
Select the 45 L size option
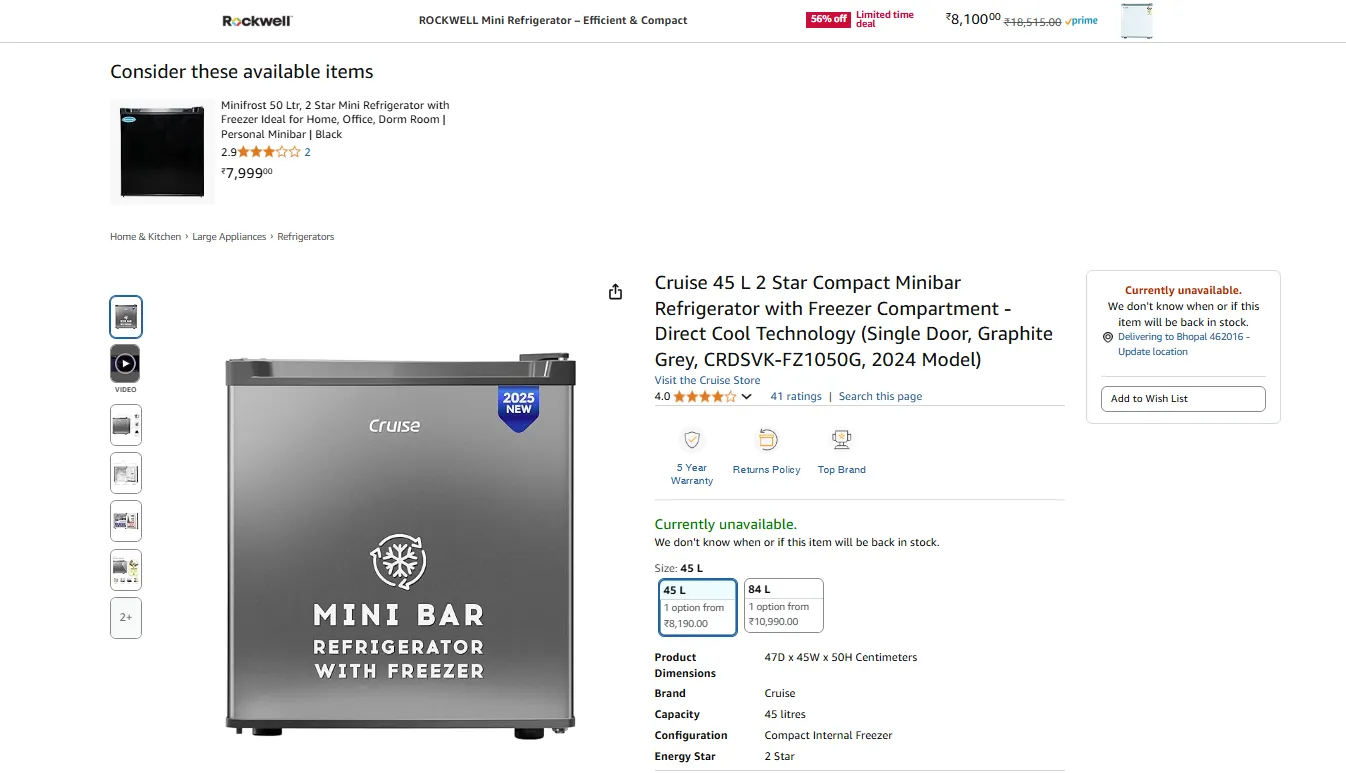(698, 607)
